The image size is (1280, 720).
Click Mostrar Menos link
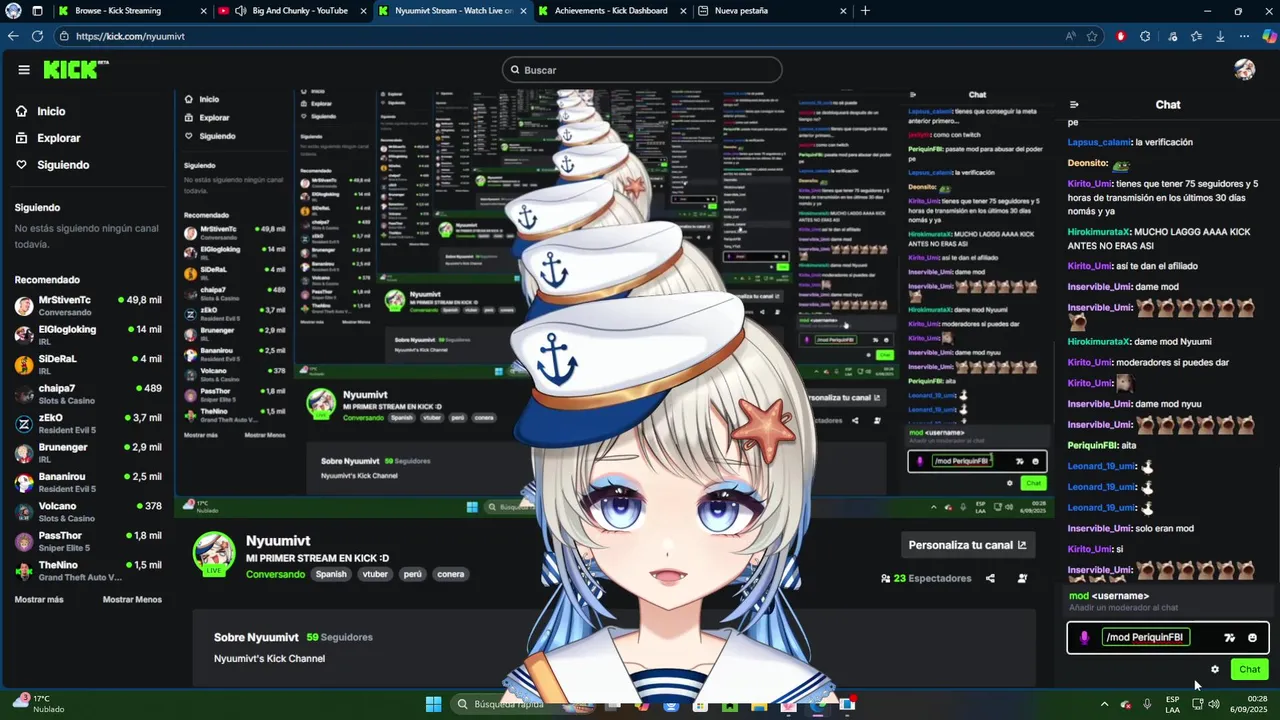(132, 600)
